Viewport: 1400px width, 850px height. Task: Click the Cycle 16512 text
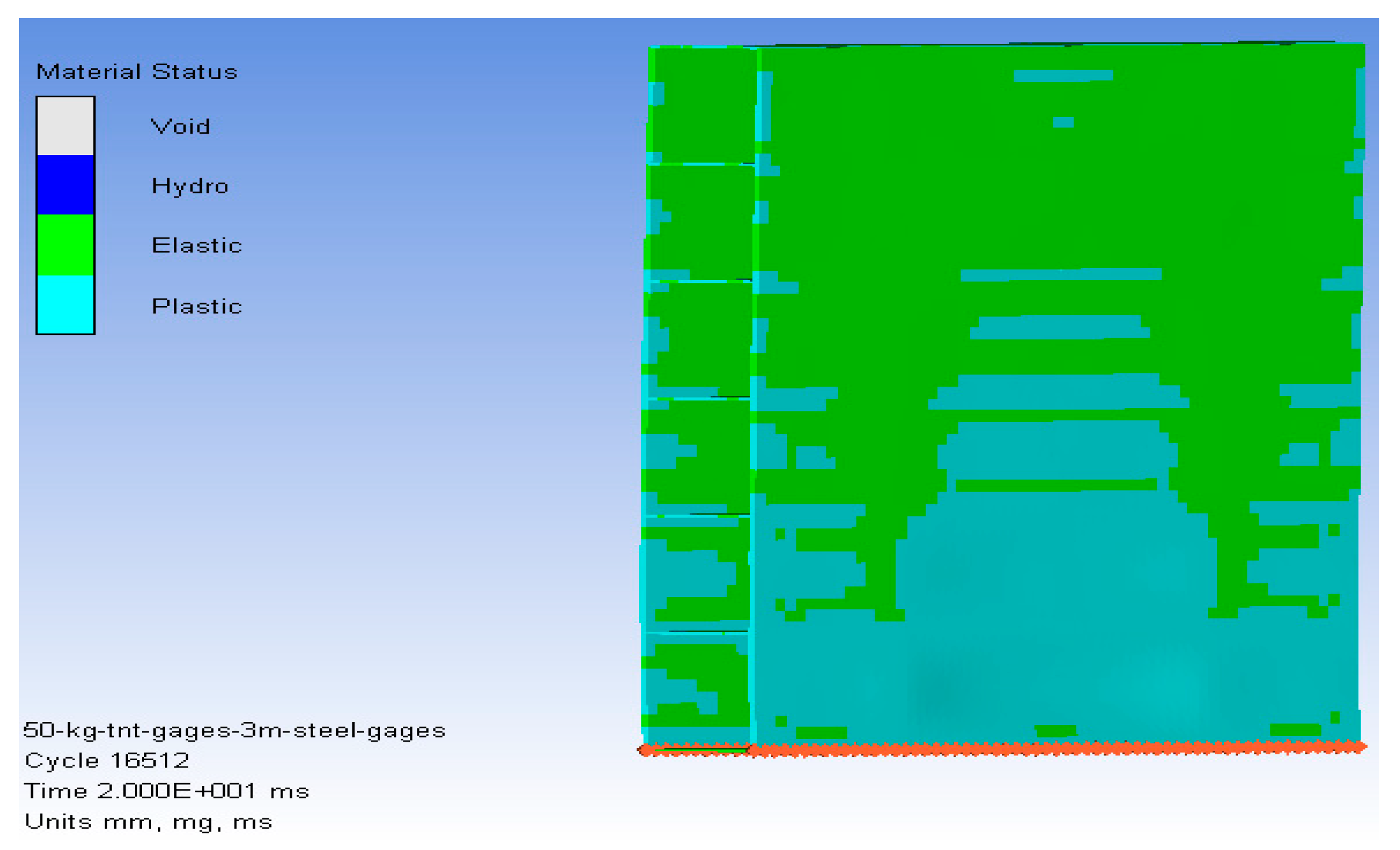point(107,760)
